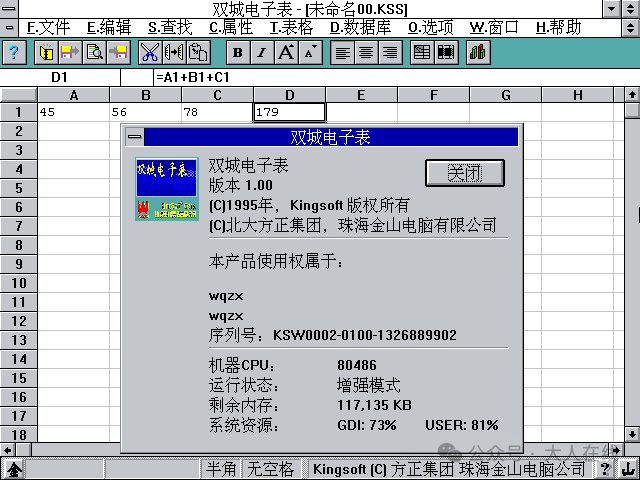Click the bar chart icon
Viewport: 640px width, 480px height.
pyautogui.click(x=478, y=53)
